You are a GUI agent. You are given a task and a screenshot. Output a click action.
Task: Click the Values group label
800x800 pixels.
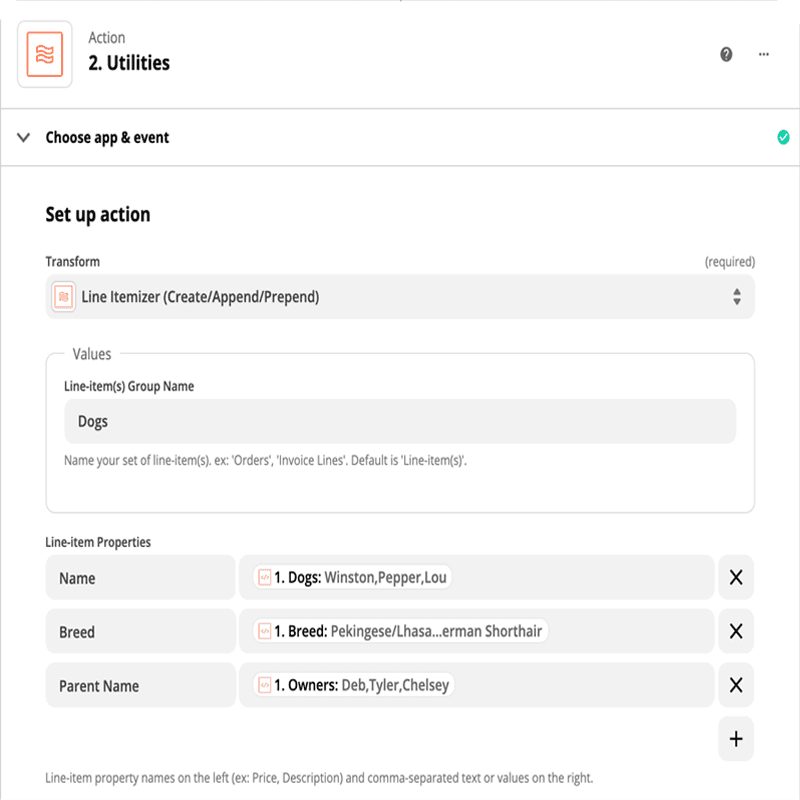[x=92, y=354]
